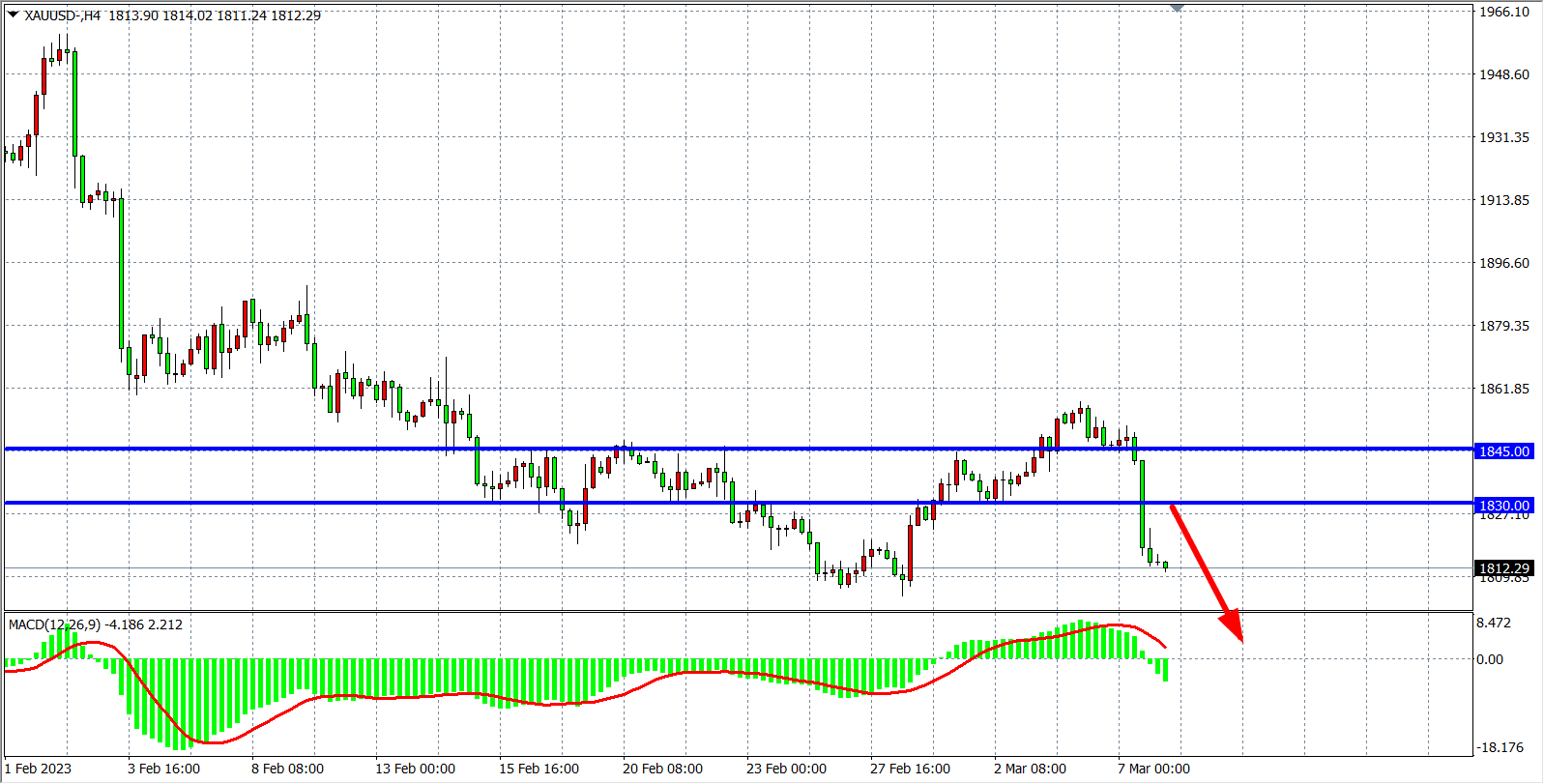Click the XAUUSD-,H4 symbol title text

pos(62,15)
